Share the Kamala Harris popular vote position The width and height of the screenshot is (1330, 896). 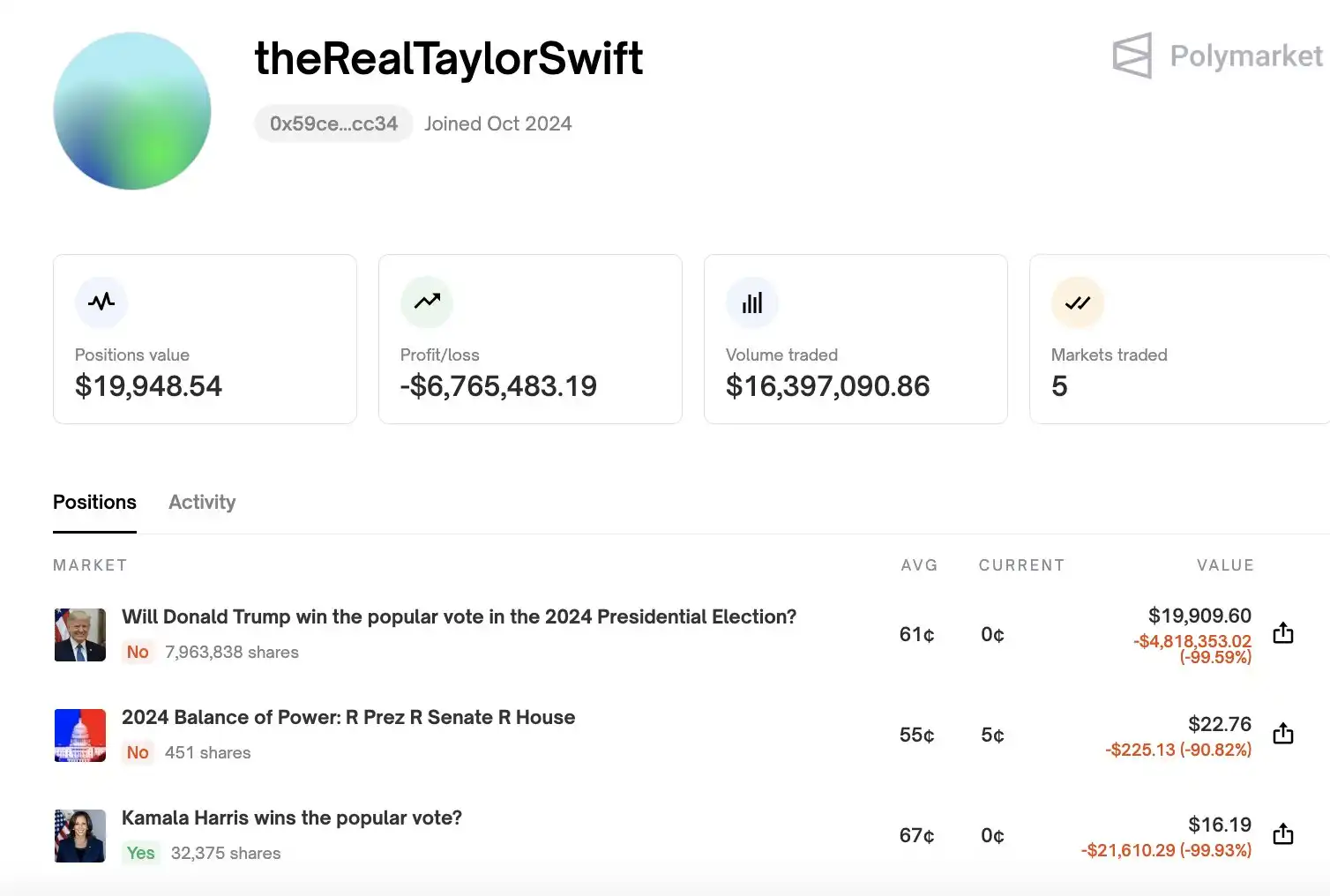point(1283,833)
